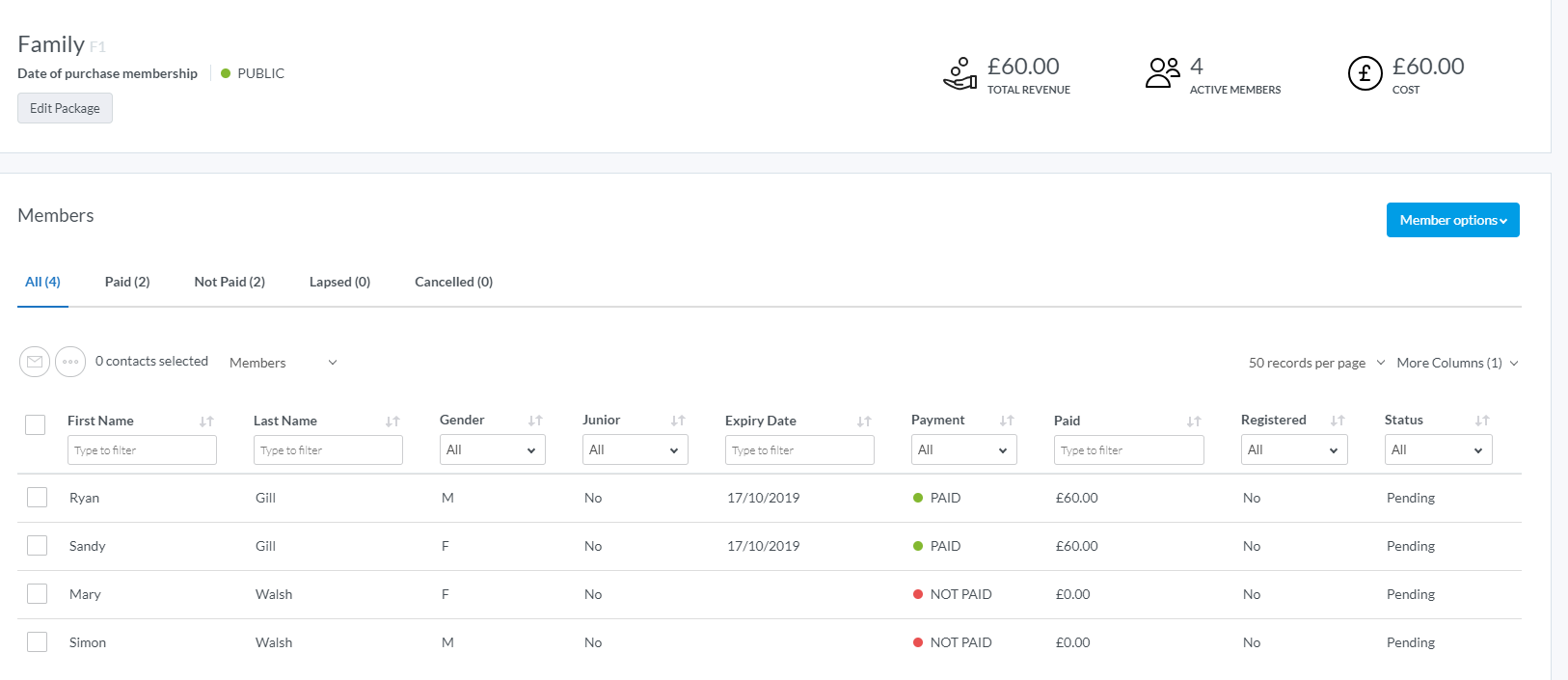Switch to the Paid (2) tab
1568x680 pixels.
(x=127, y=282)
